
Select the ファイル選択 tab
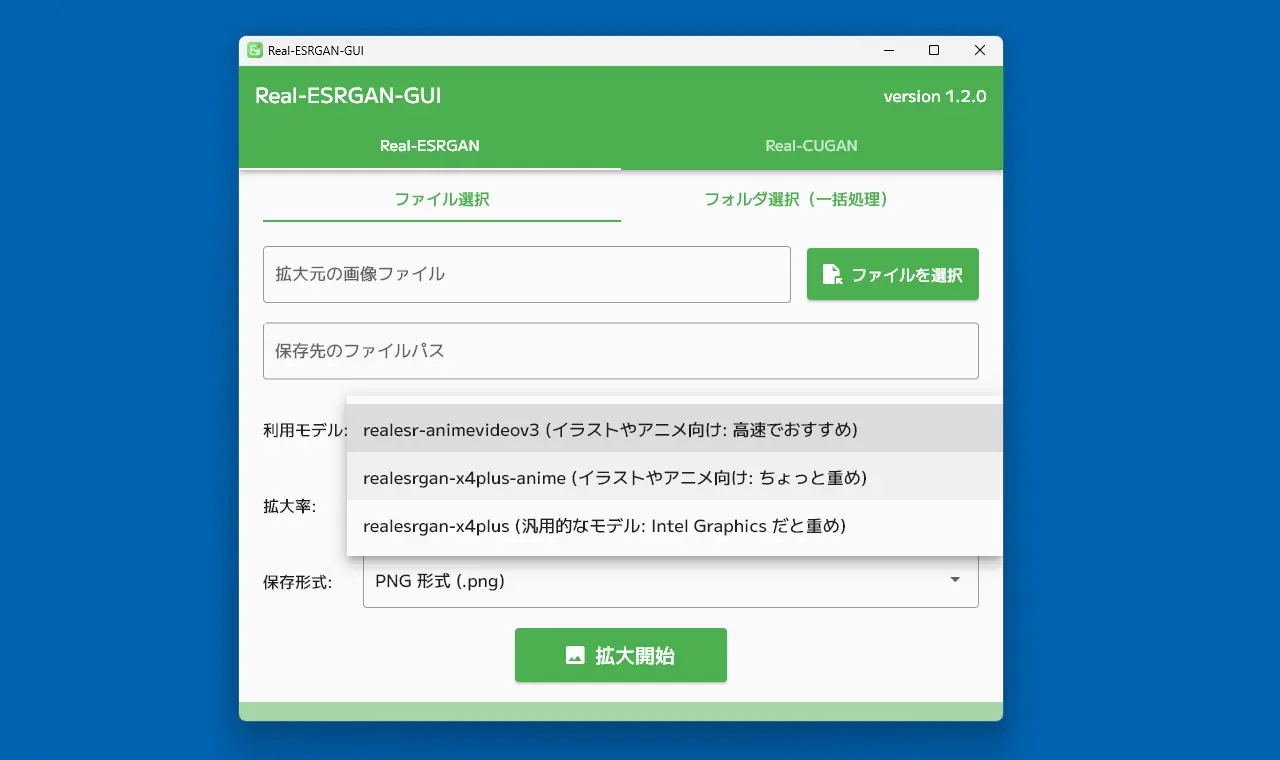(x=442, y=199)
